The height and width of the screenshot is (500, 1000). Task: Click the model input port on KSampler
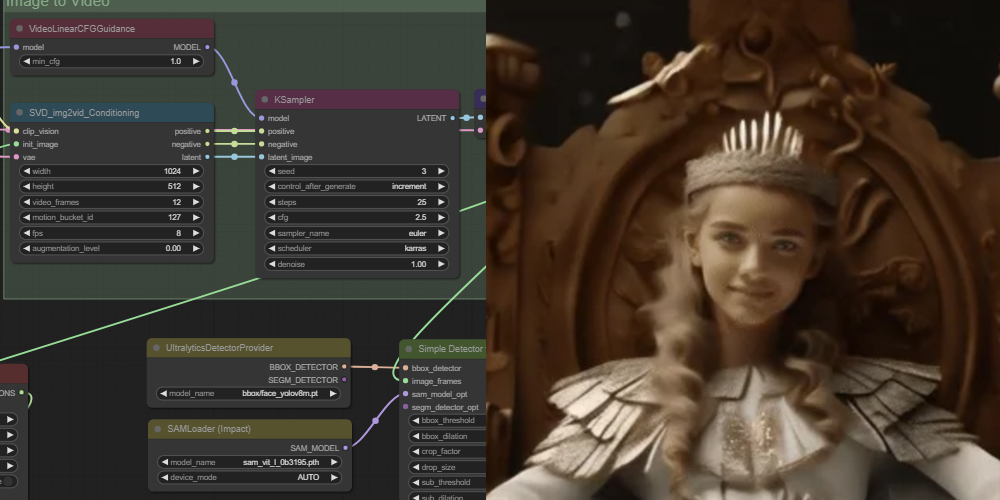point(261,118)
